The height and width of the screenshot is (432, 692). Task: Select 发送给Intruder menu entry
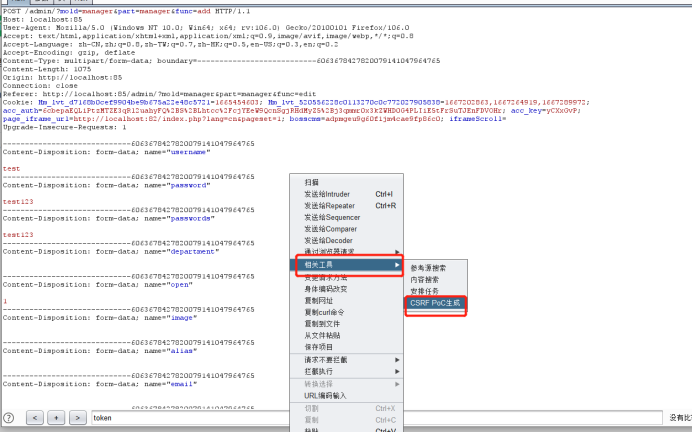[x=346, y=194]
